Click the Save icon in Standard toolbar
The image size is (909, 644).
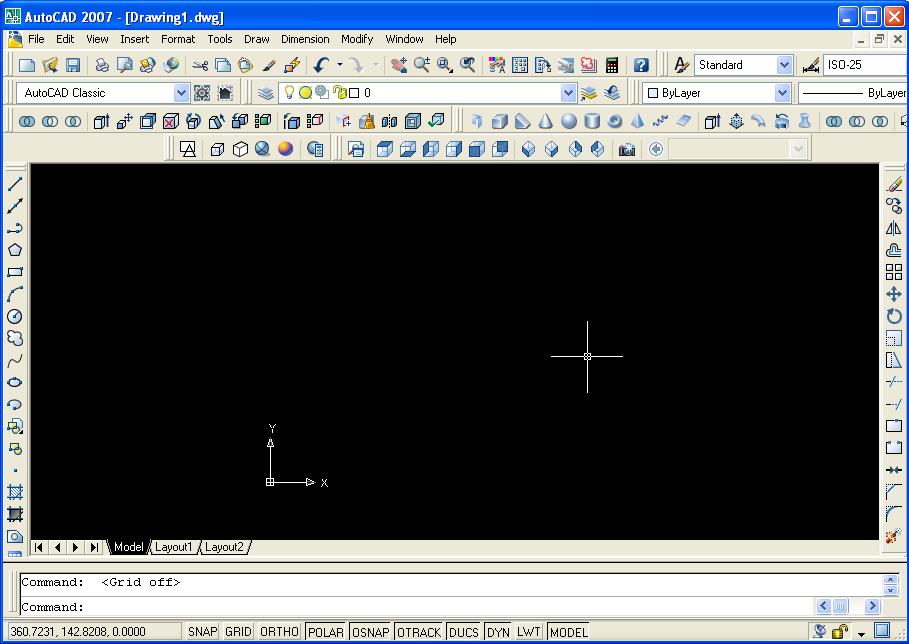tap(72, 65)
